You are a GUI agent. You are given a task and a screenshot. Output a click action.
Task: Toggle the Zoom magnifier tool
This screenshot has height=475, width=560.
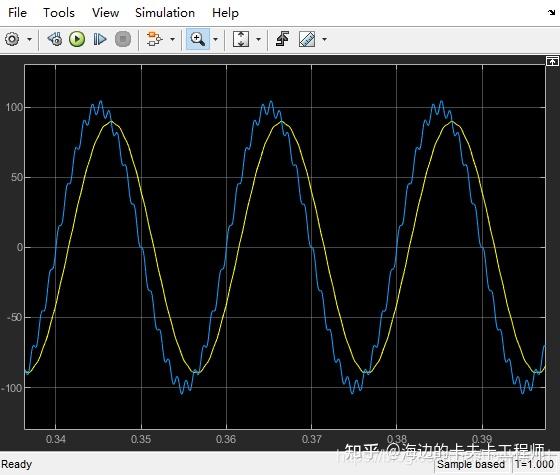(198, 39)
